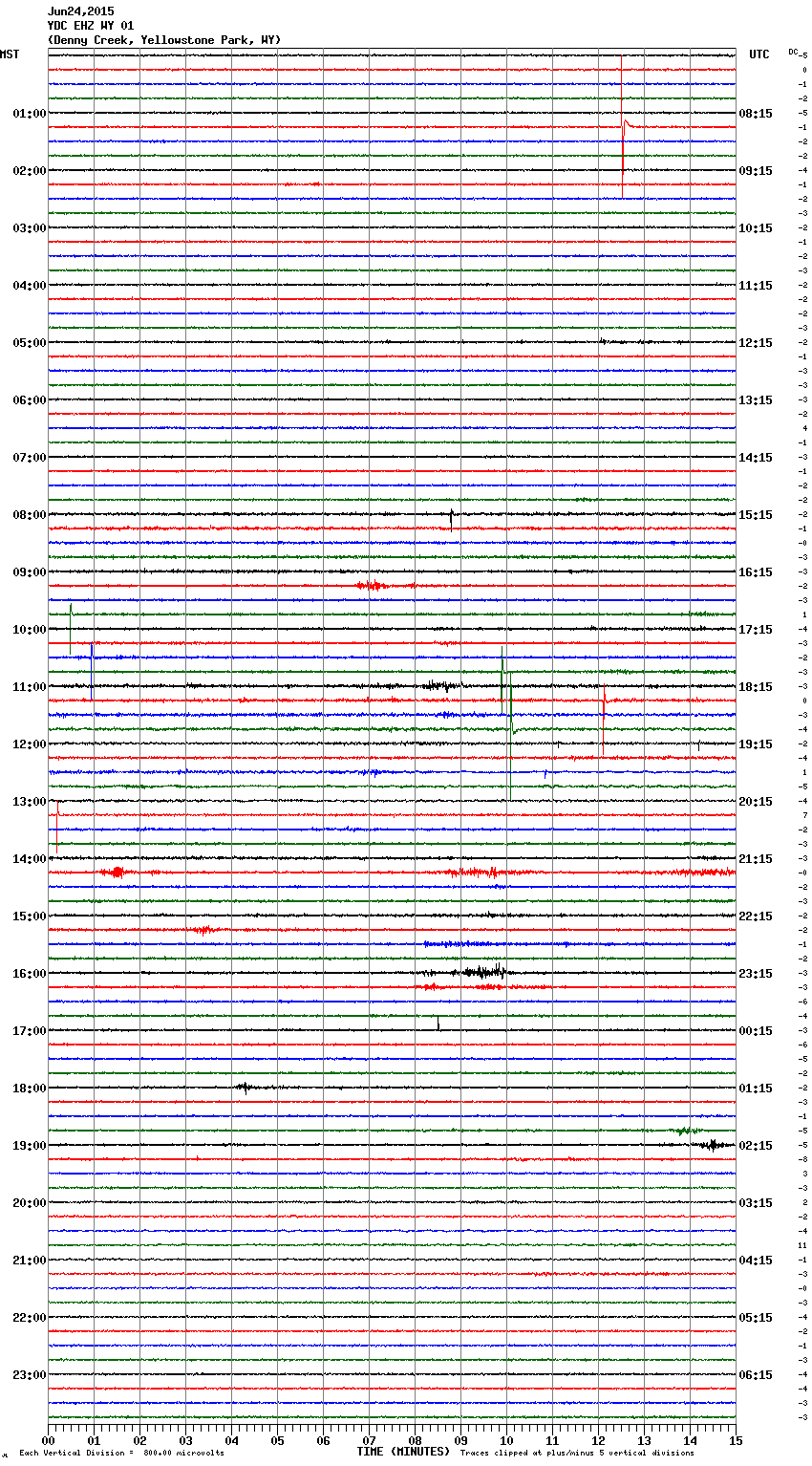Click the 09:15 UTC row label

(x=756, y=170)
